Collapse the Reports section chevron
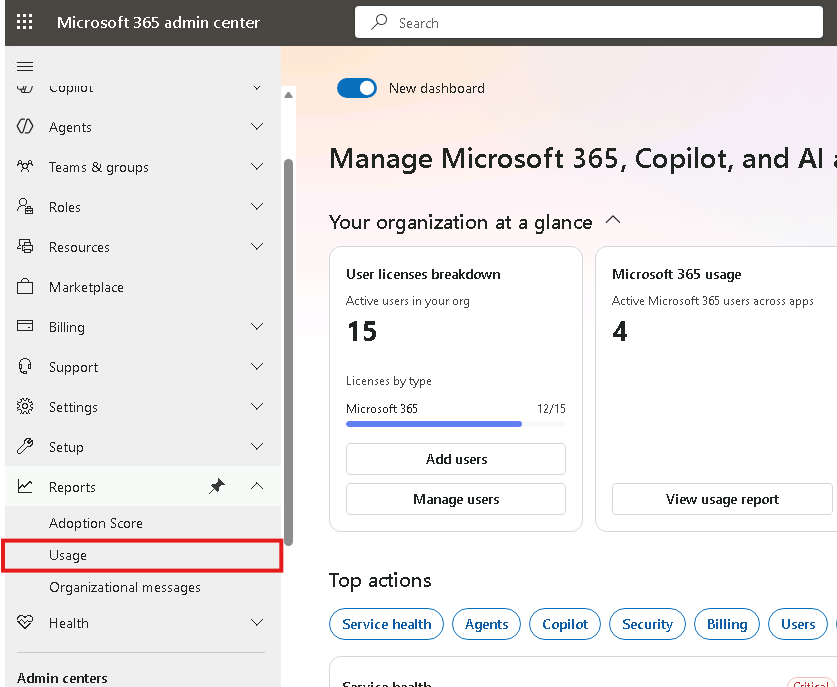This screenshot has height=687, width=837. click(x=257, y=486)
